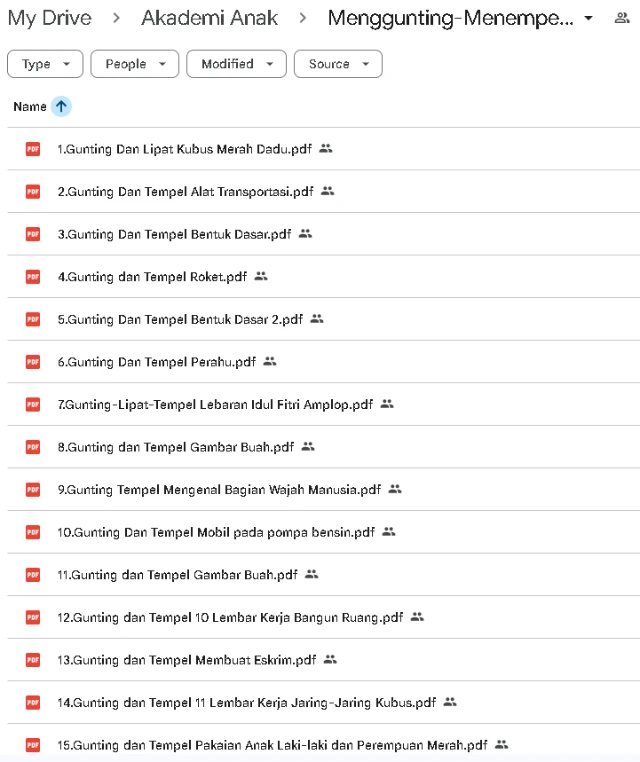Go to My Drive in breadcrumb
The image size is (640, 762).
point(50,18)
